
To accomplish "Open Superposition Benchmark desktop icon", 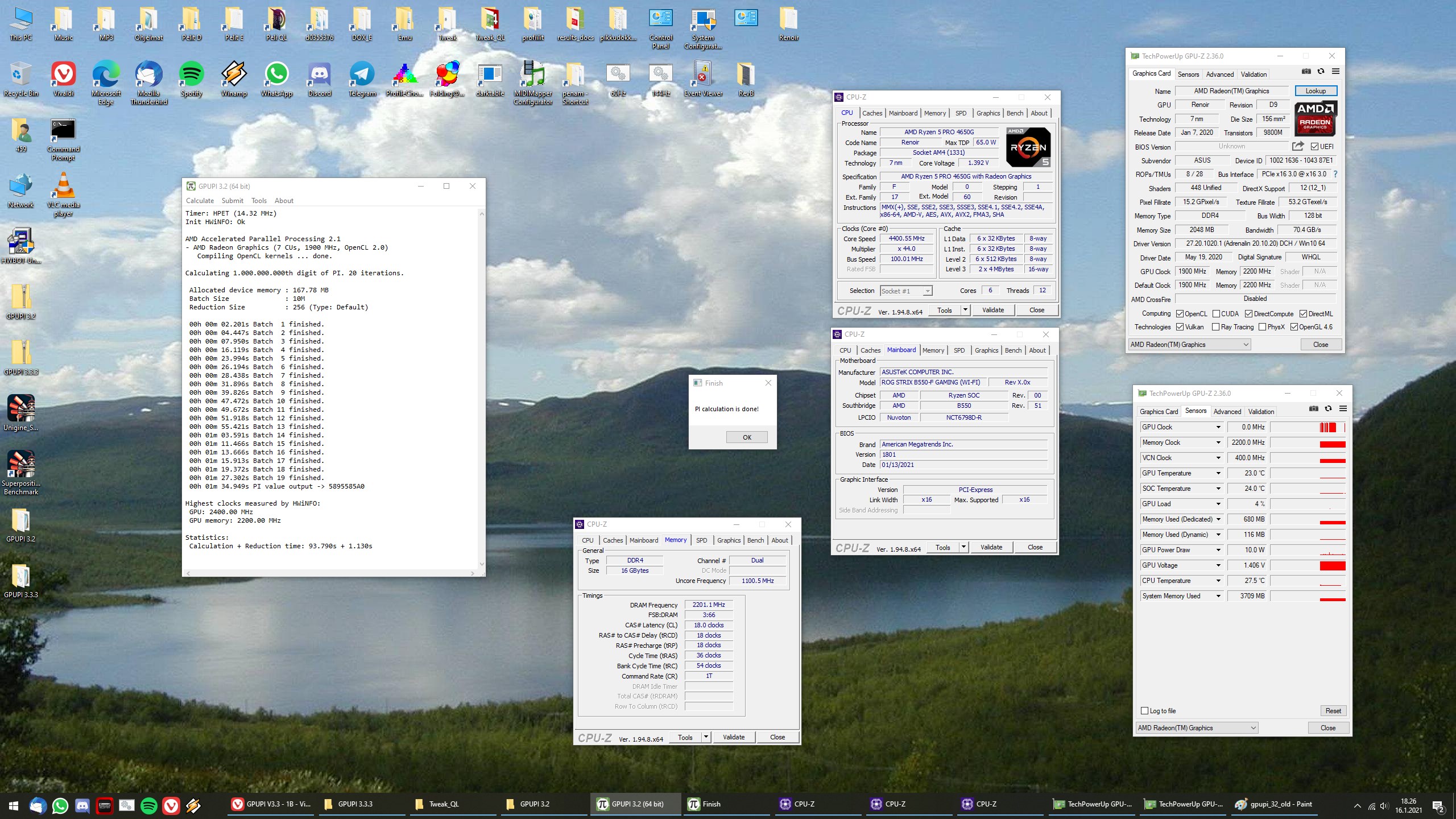I will click(21, 472).
